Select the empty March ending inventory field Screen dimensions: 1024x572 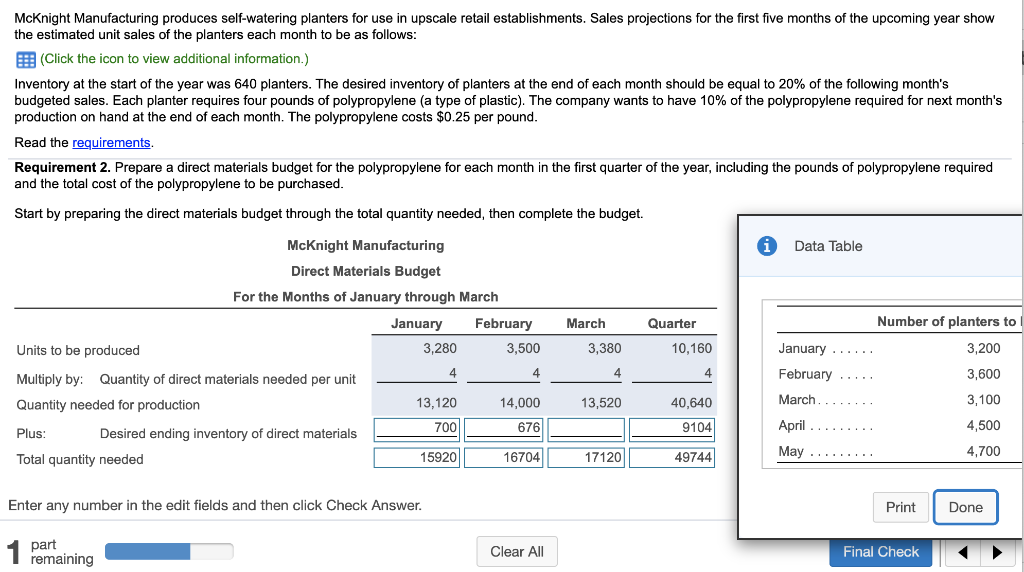click(x=586, y=429)
